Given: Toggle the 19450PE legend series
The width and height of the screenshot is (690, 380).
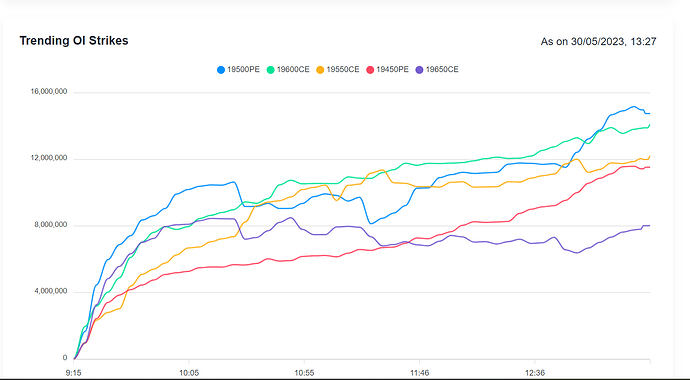Looking at the screenshot, I should click(388, 69).
